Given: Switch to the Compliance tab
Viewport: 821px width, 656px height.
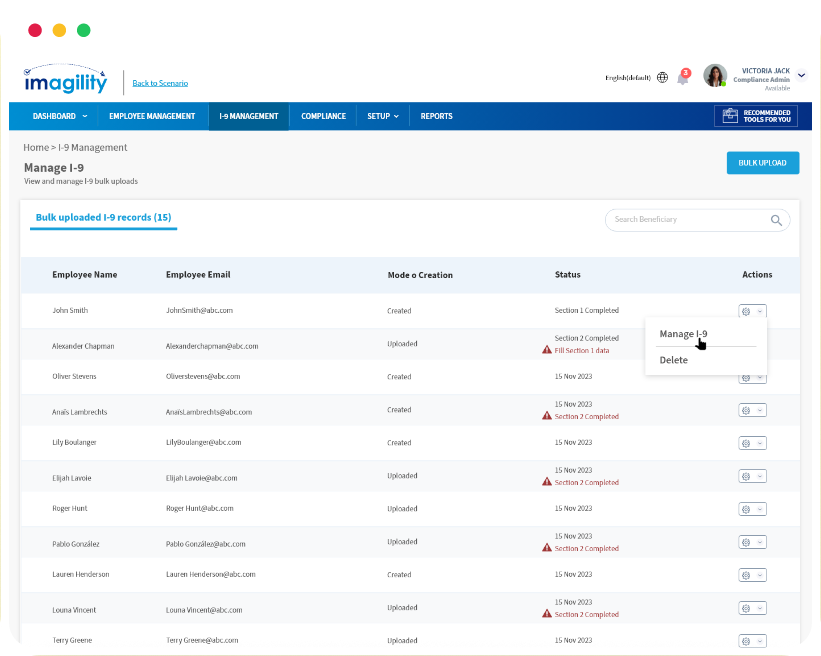Looking at the screenshot, I should [x=323, y=116].
